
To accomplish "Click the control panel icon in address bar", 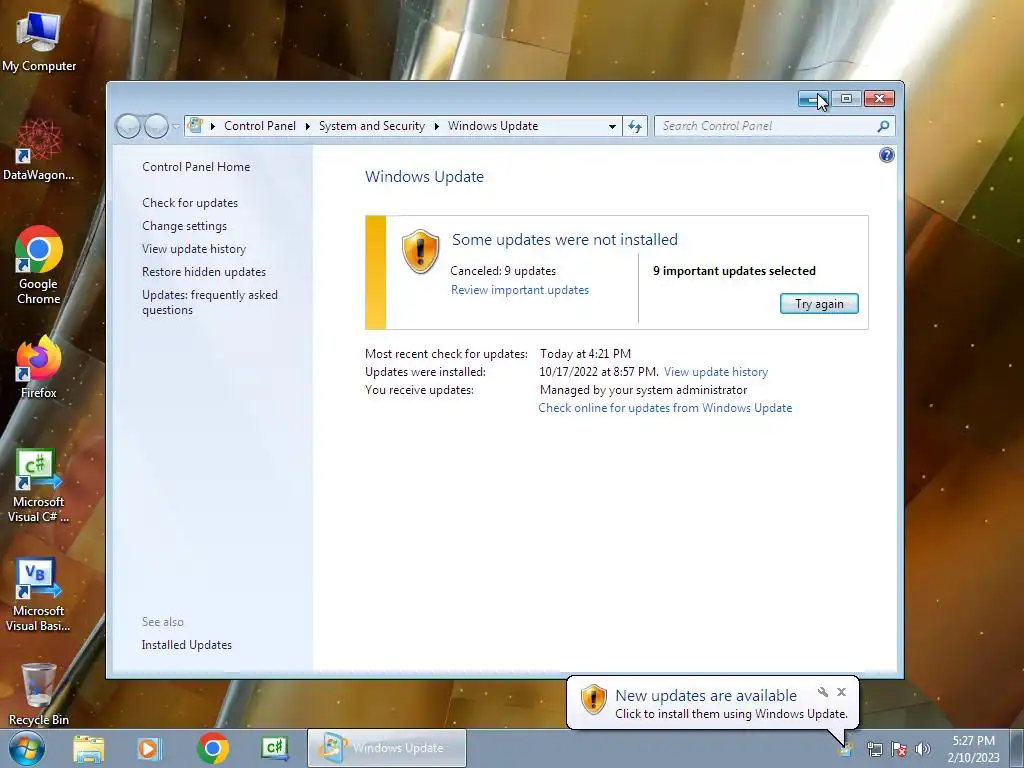I will click(x=195, y=125).
